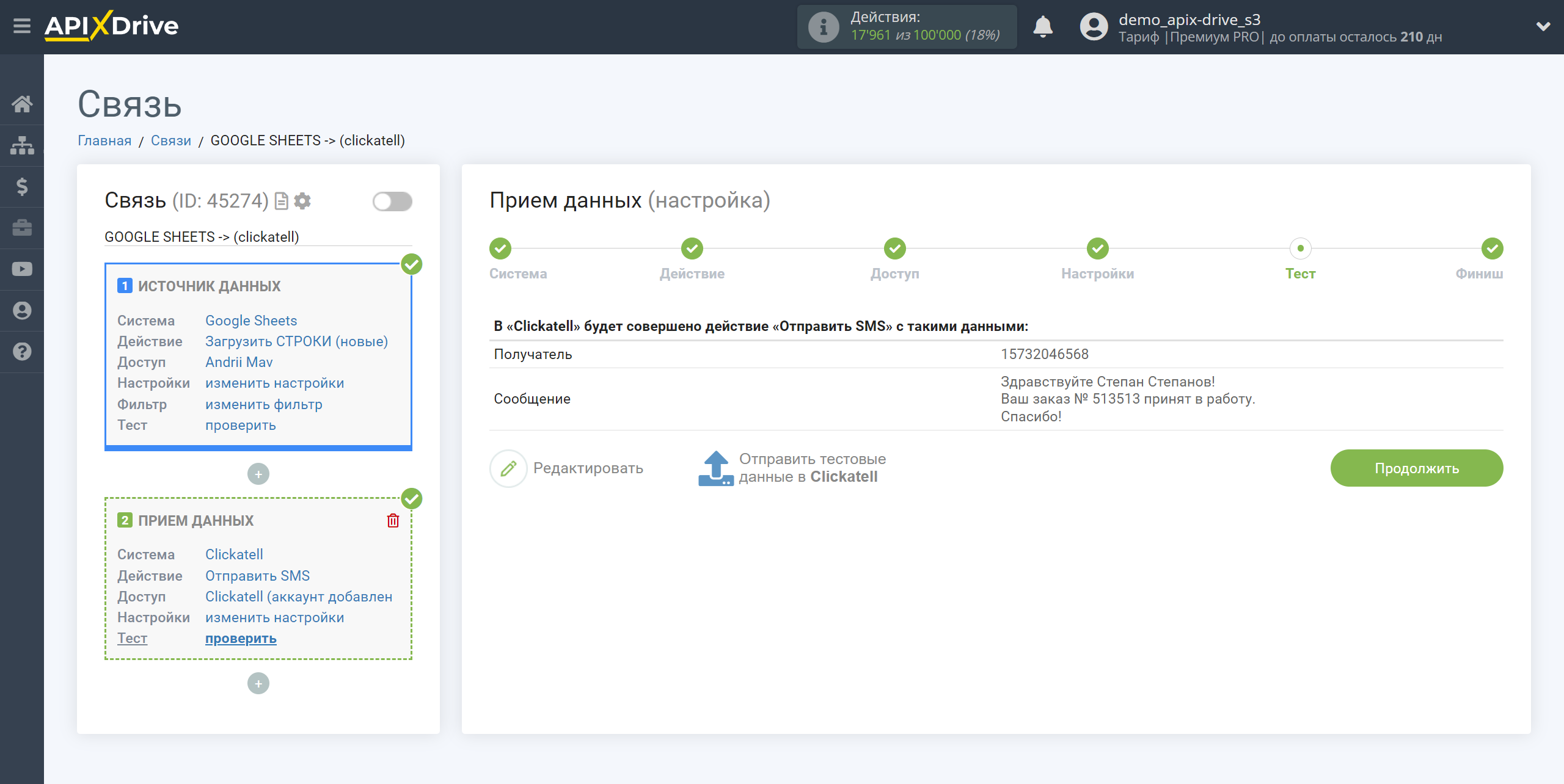This screenshot has width=1564, height=784.
Task: Go to Финиш step in wizard
Action: point(1493,249)
